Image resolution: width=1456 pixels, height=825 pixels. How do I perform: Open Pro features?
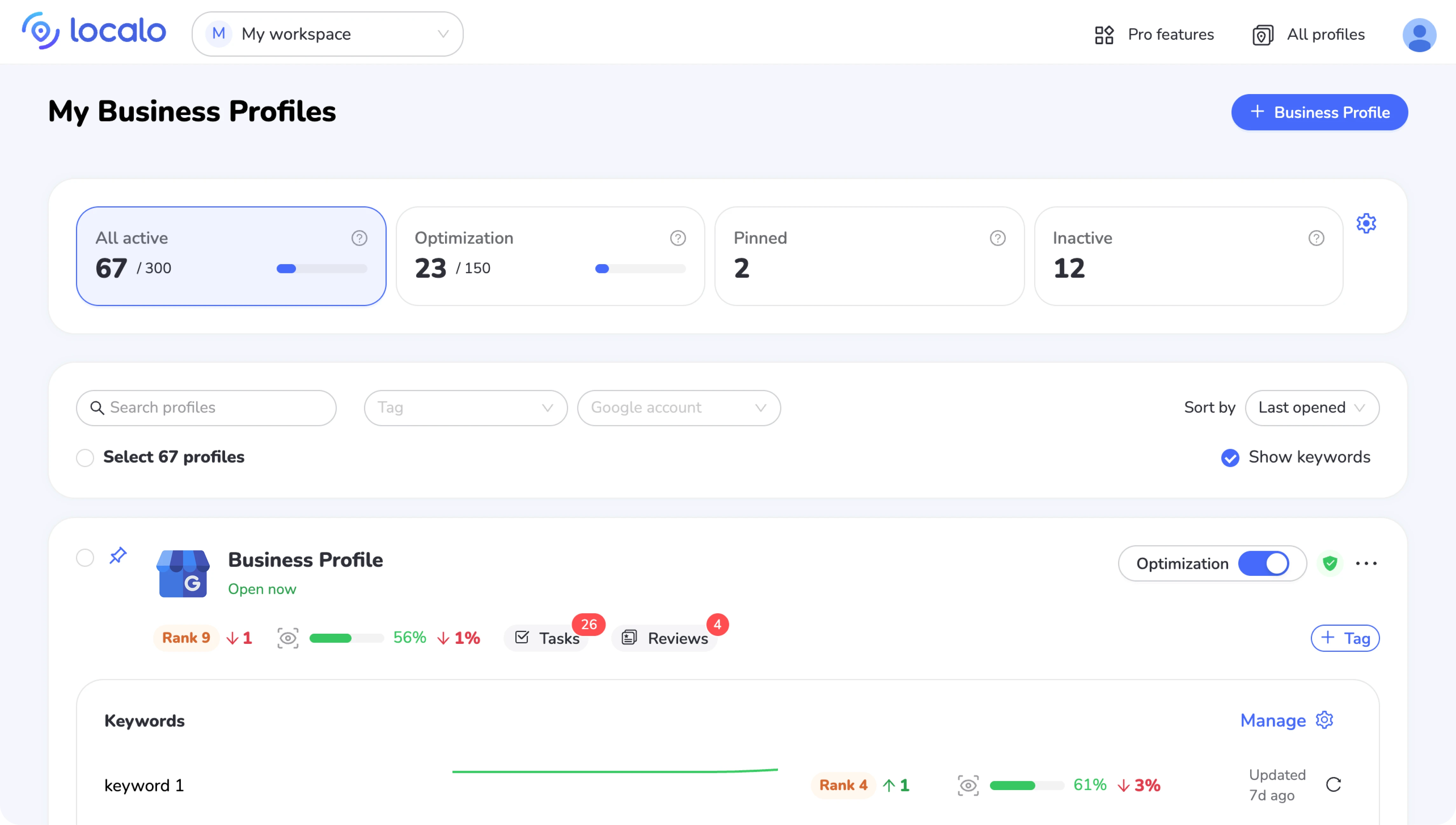[x=1154, y=34]
